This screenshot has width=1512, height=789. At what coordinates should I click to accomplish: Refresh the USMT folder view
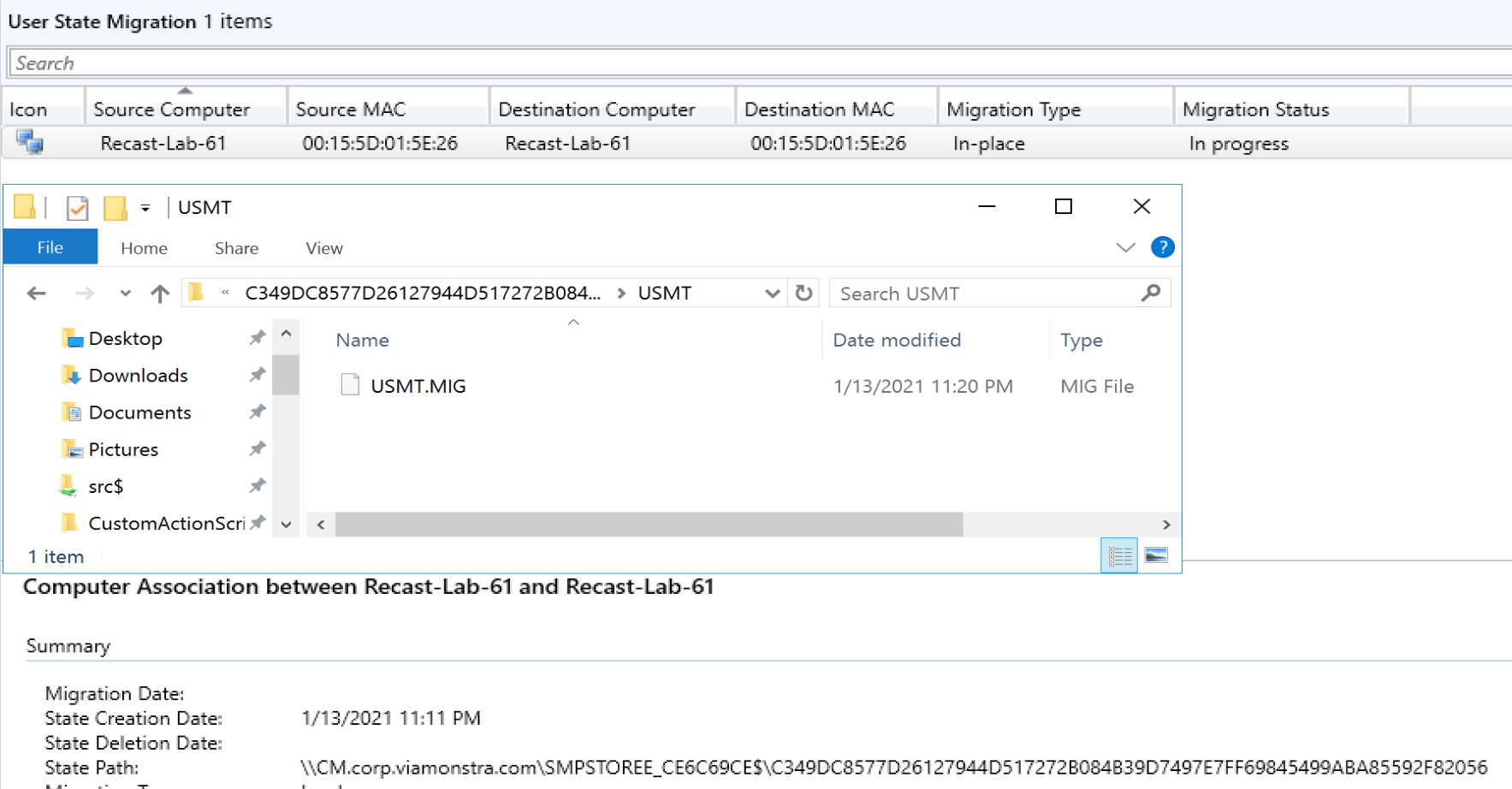(x=803, y=294)
